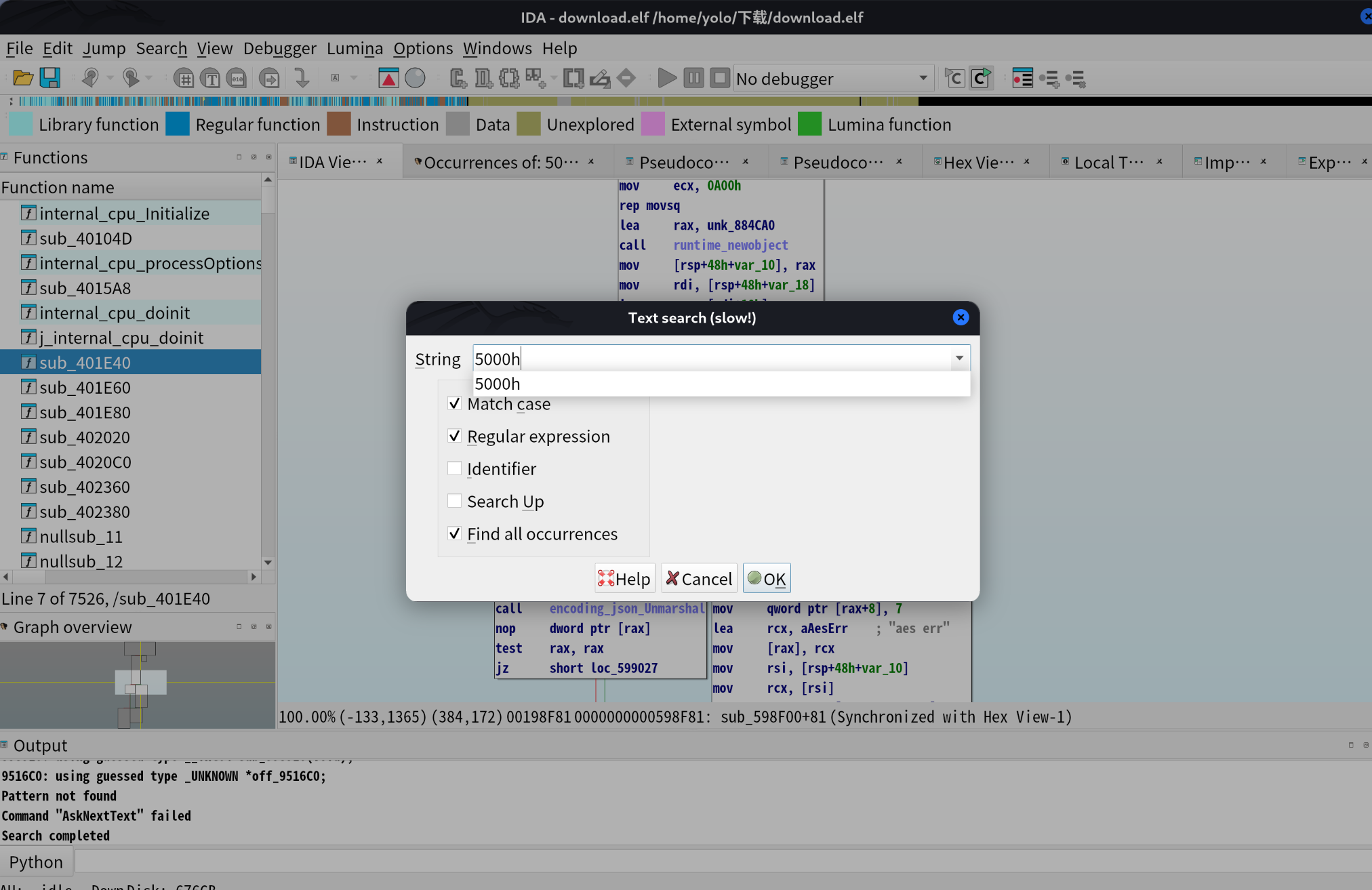Disable Regular expression searching
Screen dimensions: 1372x890
455,436
